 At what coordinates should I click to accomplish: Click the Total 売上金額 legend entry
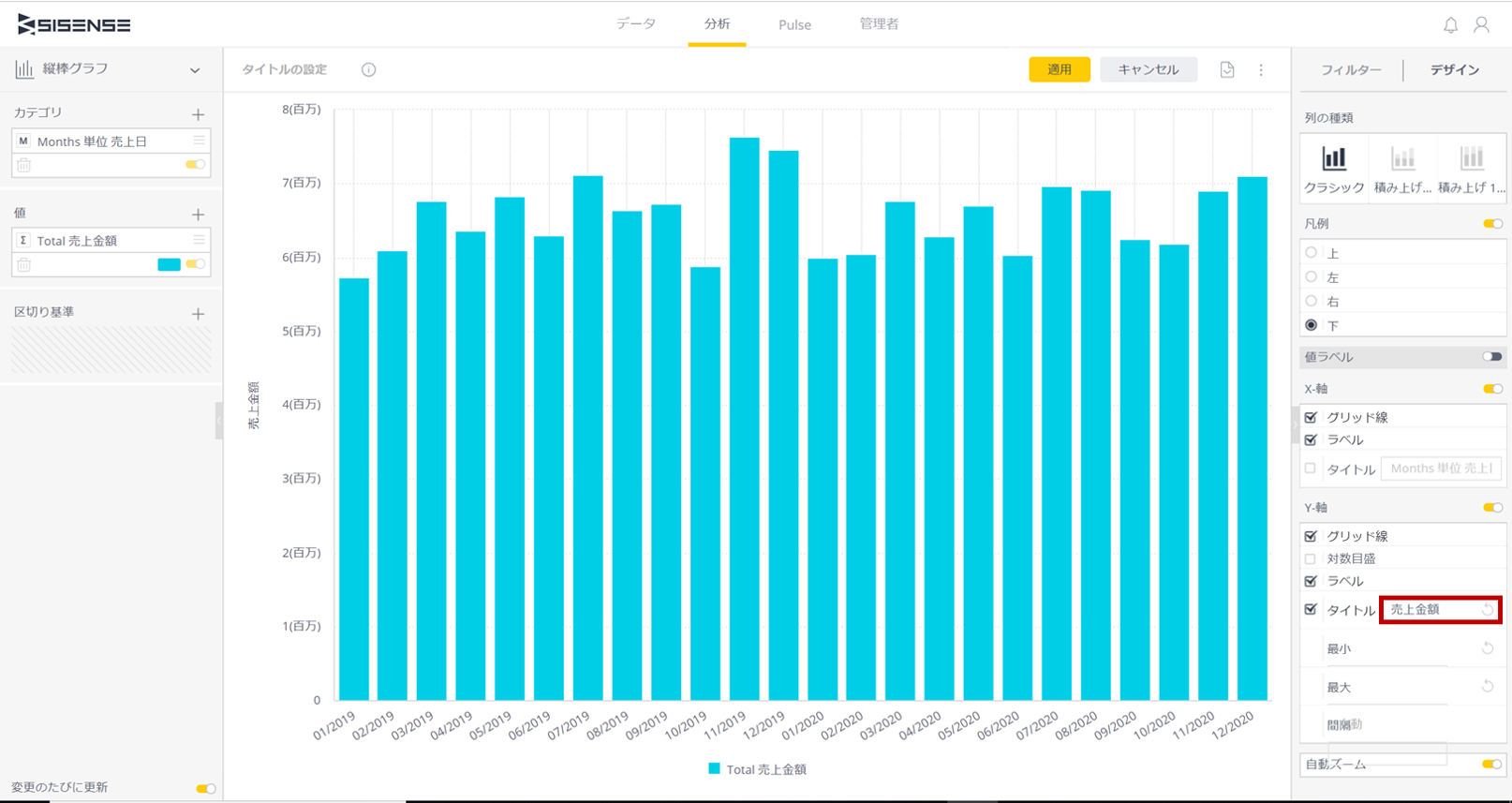(x=757, y=769)
